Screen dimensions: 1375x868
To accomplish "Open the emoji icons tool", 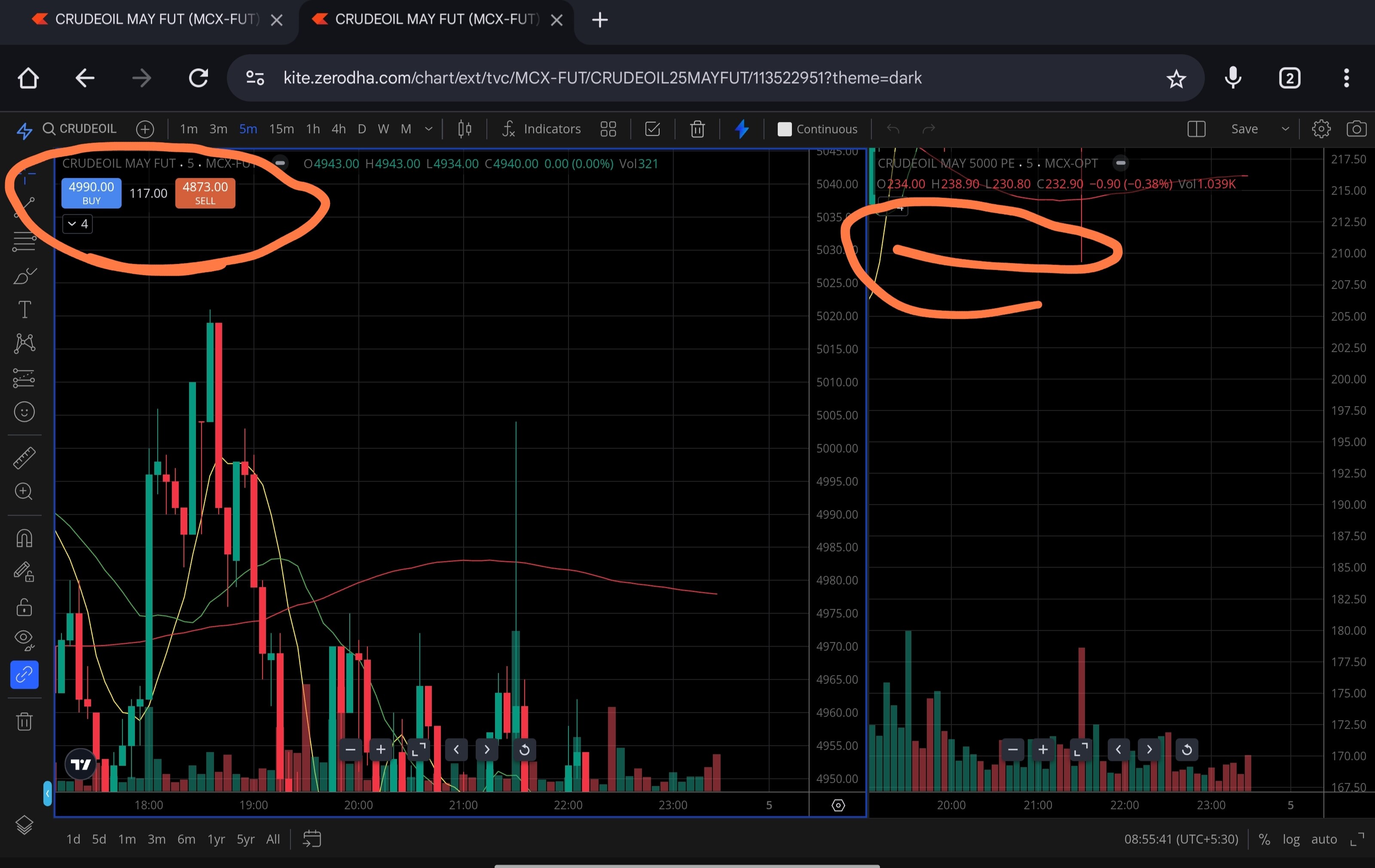I will click(24, 412).
